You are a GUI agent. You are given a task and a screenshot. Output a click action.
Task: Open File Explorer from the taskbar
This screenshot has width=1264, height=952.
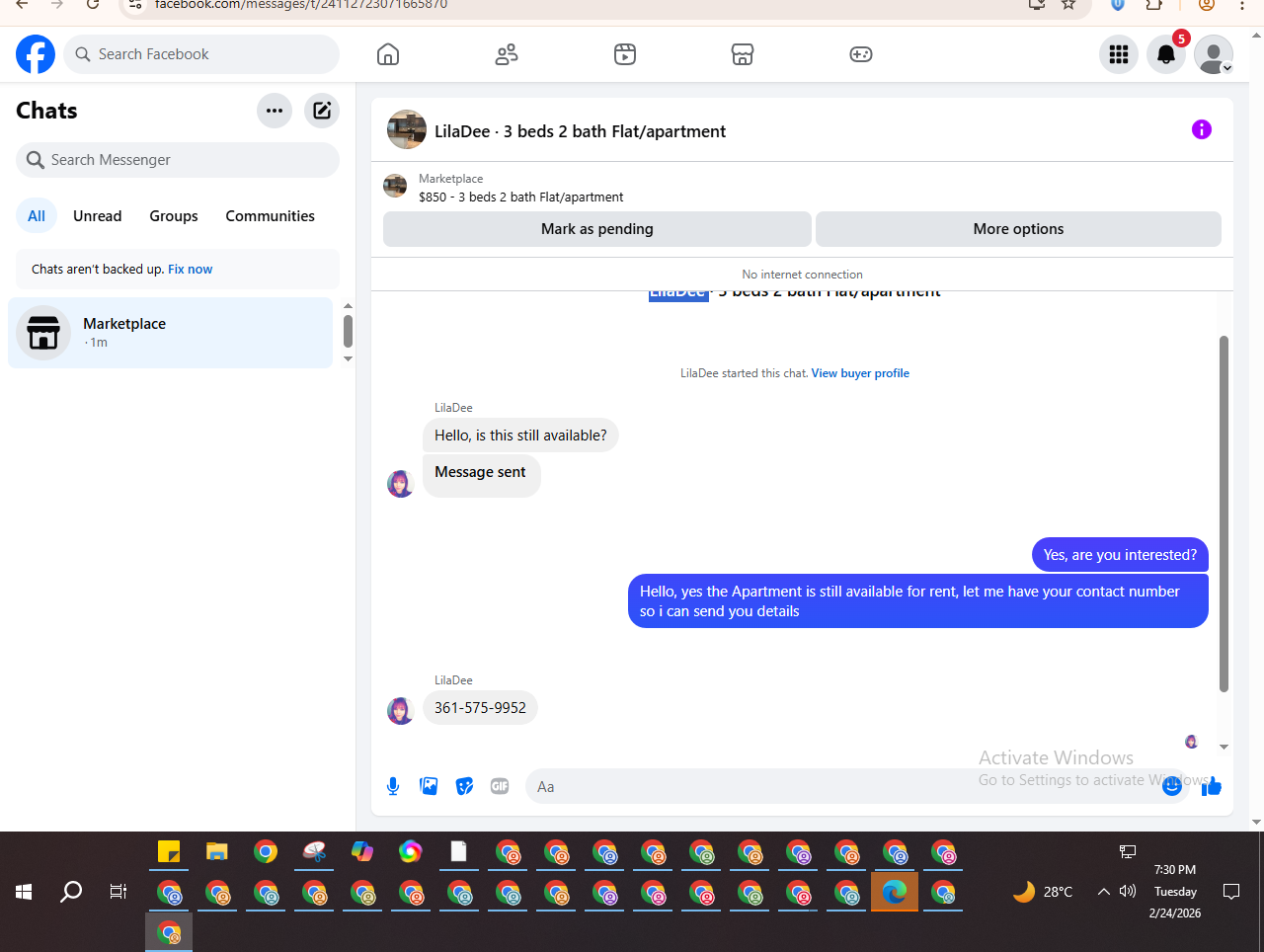[x=217, y=851]
